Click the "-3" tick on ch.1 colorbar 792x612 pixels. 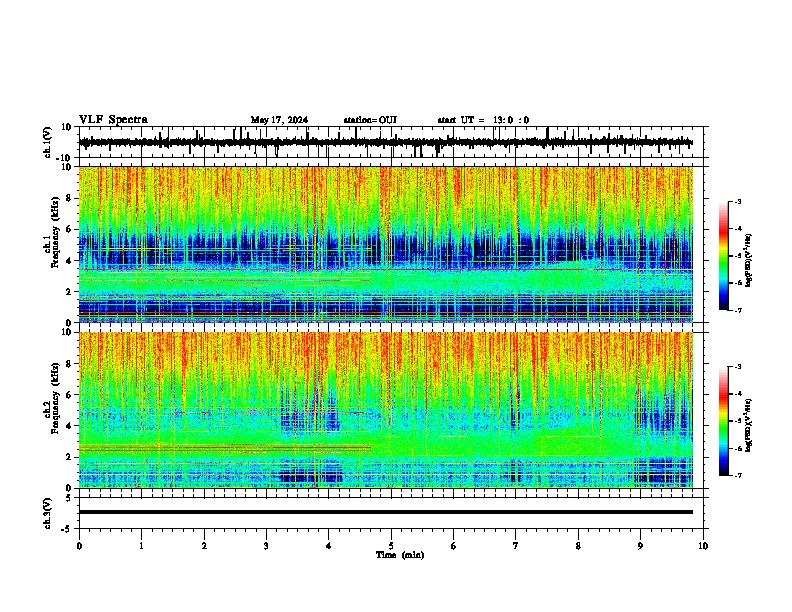point(737,201)
